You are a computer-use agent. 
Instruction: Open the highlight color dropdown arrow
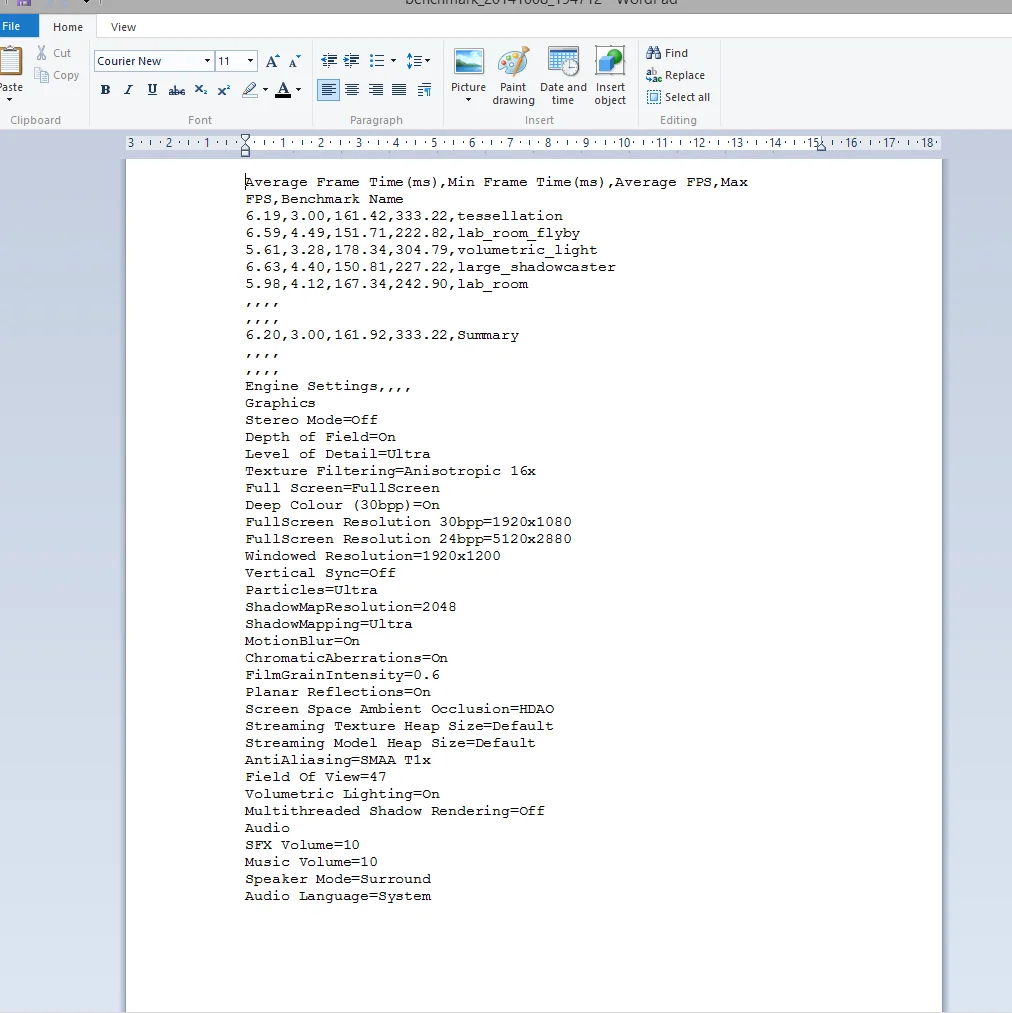tap(265, 90)
